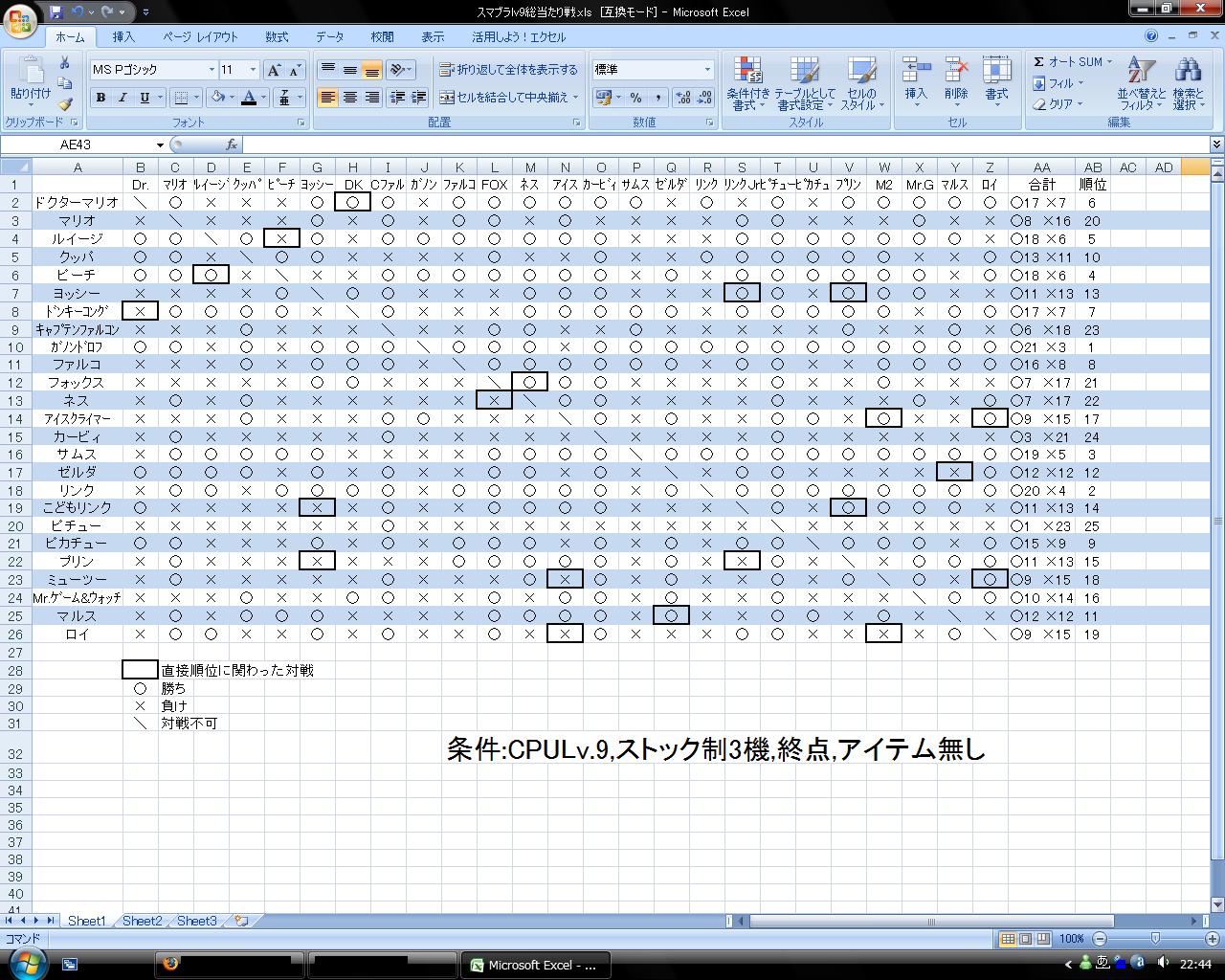Viewport: 1225px width, 980px height.
Task: Open 並べ替えとフィルタ sort and filter
Action: pyautogui.click(x=1142, y=83)
